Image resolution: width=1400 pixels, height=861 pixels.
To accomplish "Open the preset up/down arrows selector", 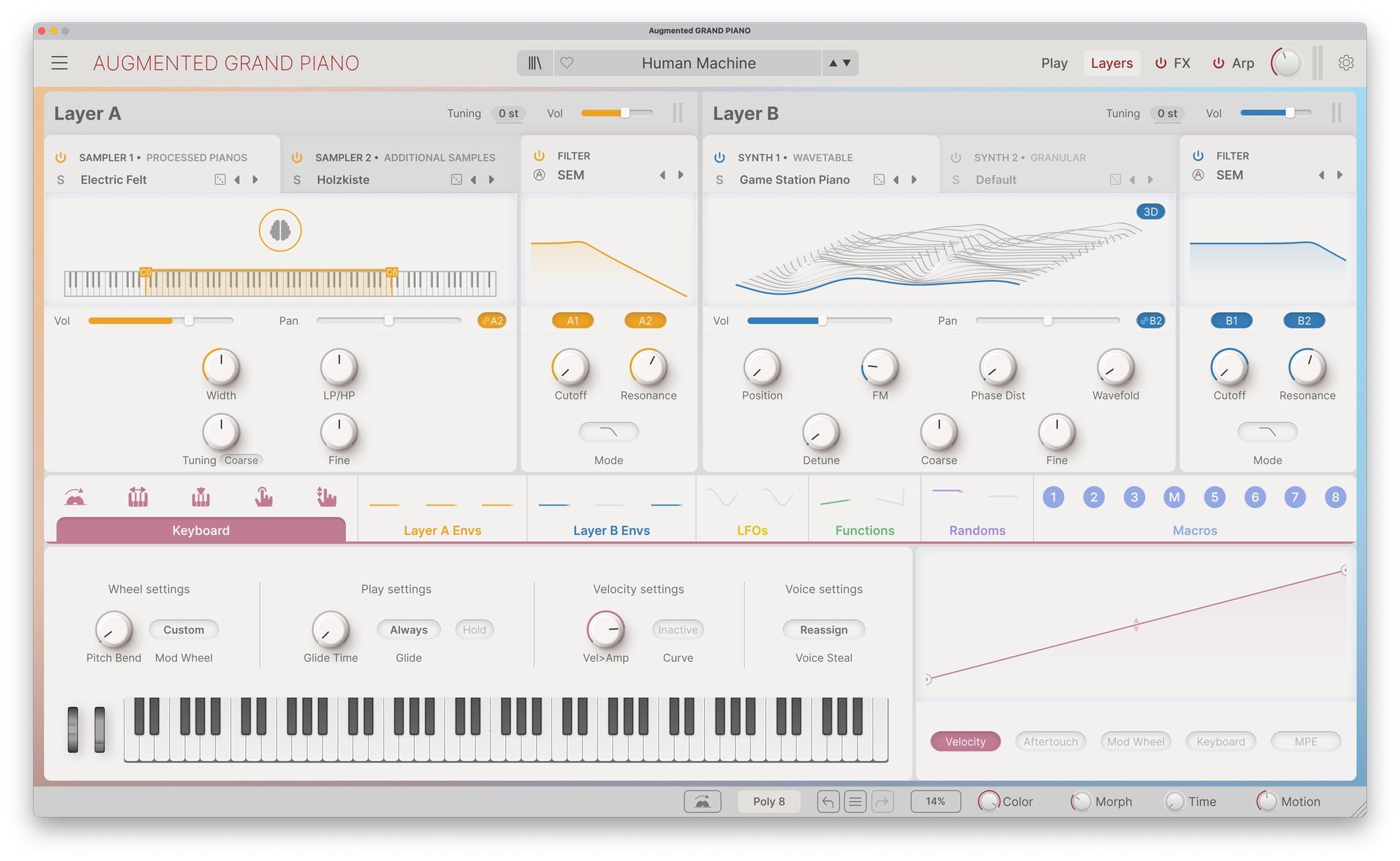I will [x=839, y=63].
